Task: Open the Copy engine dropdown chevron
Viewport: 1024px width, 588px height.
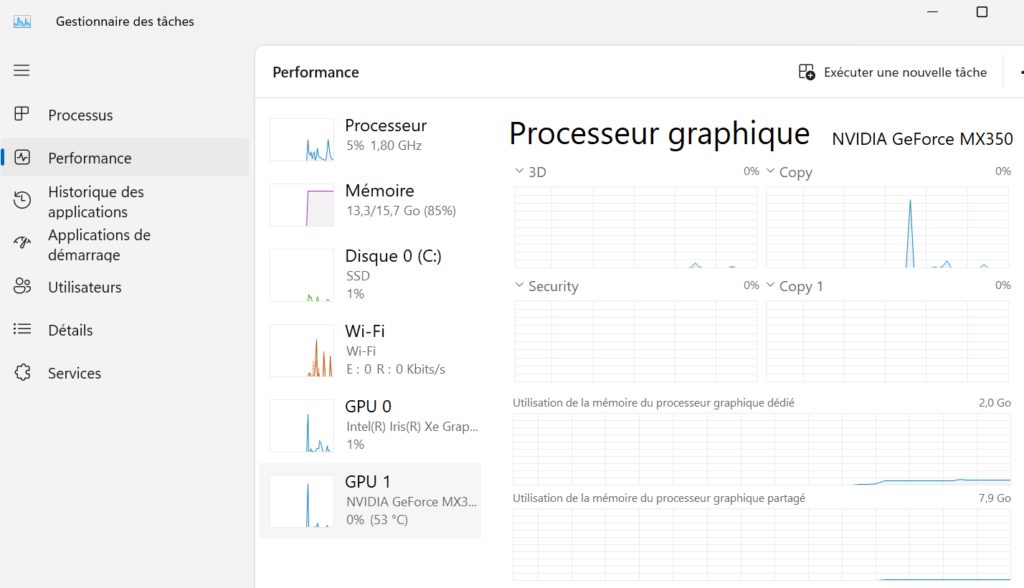Action: click(x=771, y=171)
